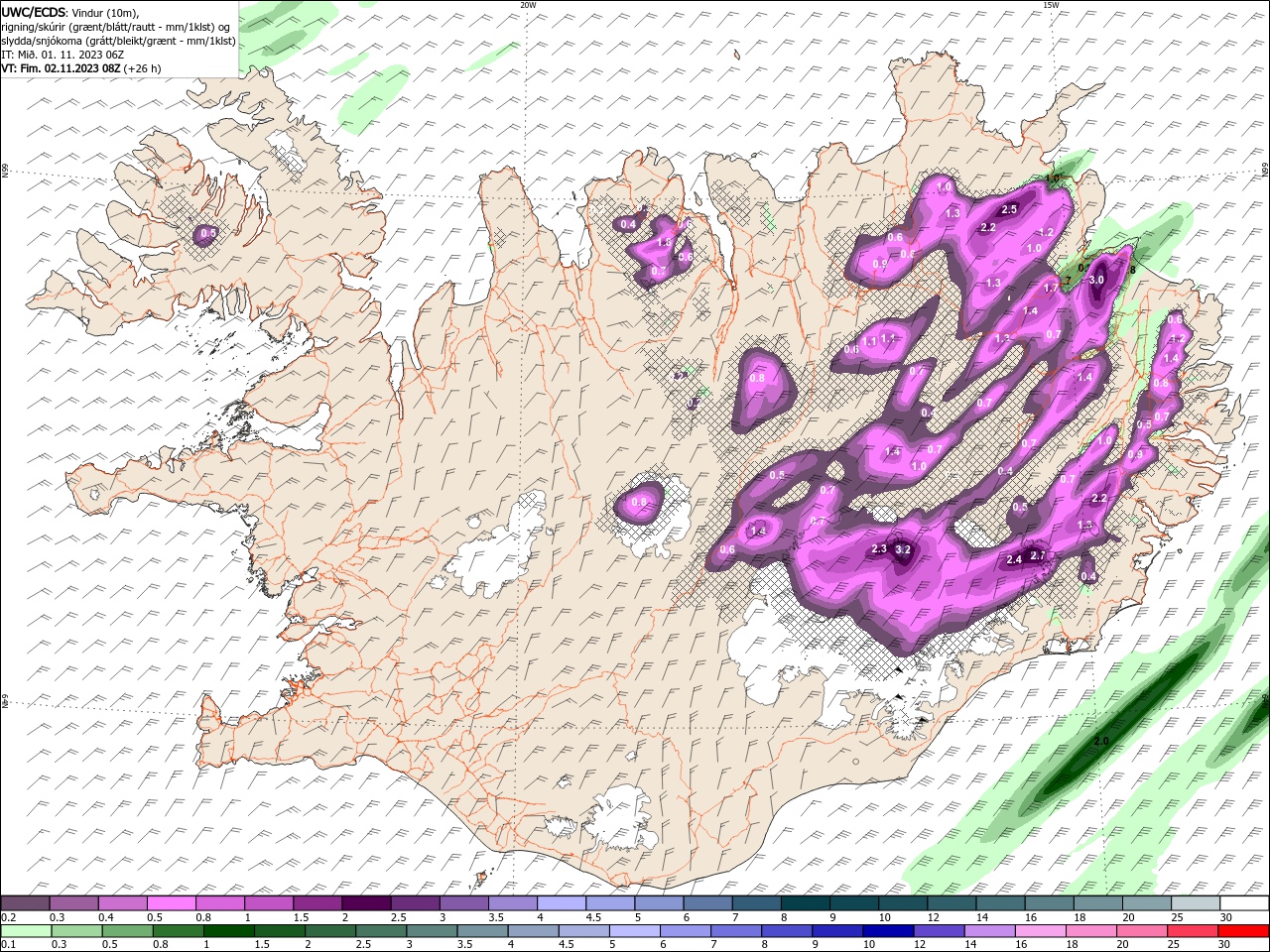
Task: Pick the light grey 25 swatch in snow legend
Action: [x=1196, y=903]
